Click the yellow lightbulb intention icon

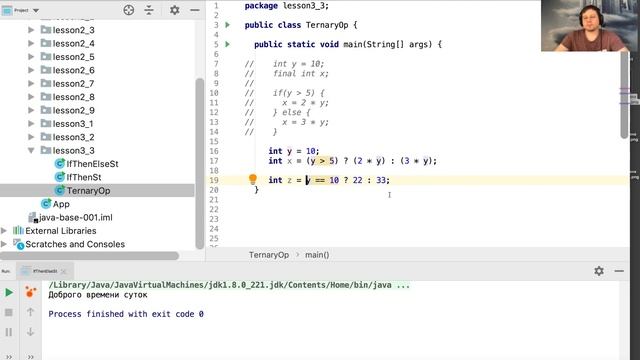tap(253, 179)
